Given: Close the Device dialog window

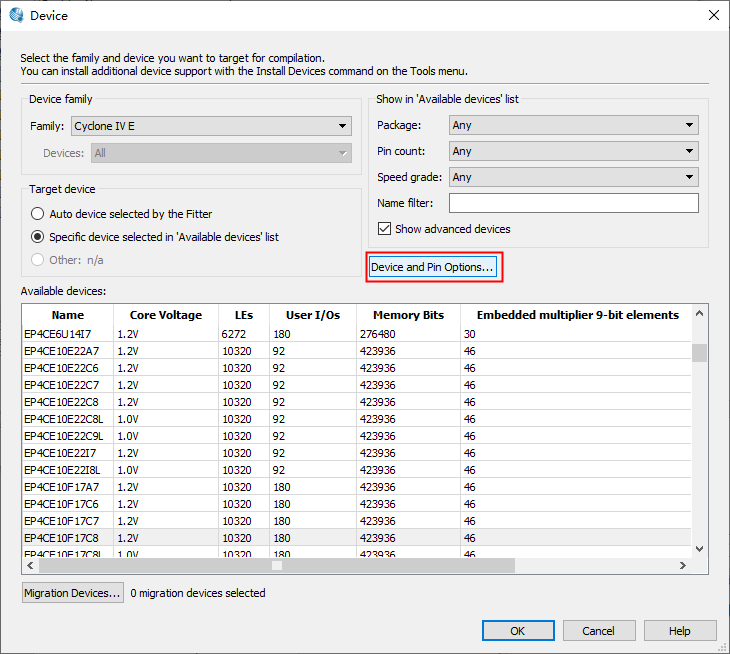Looking at the screenshot, I should (713, 15).
